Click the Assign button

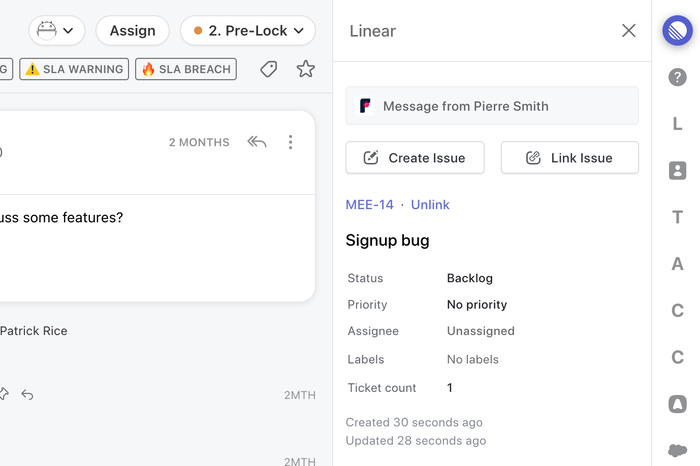(133, 30)
